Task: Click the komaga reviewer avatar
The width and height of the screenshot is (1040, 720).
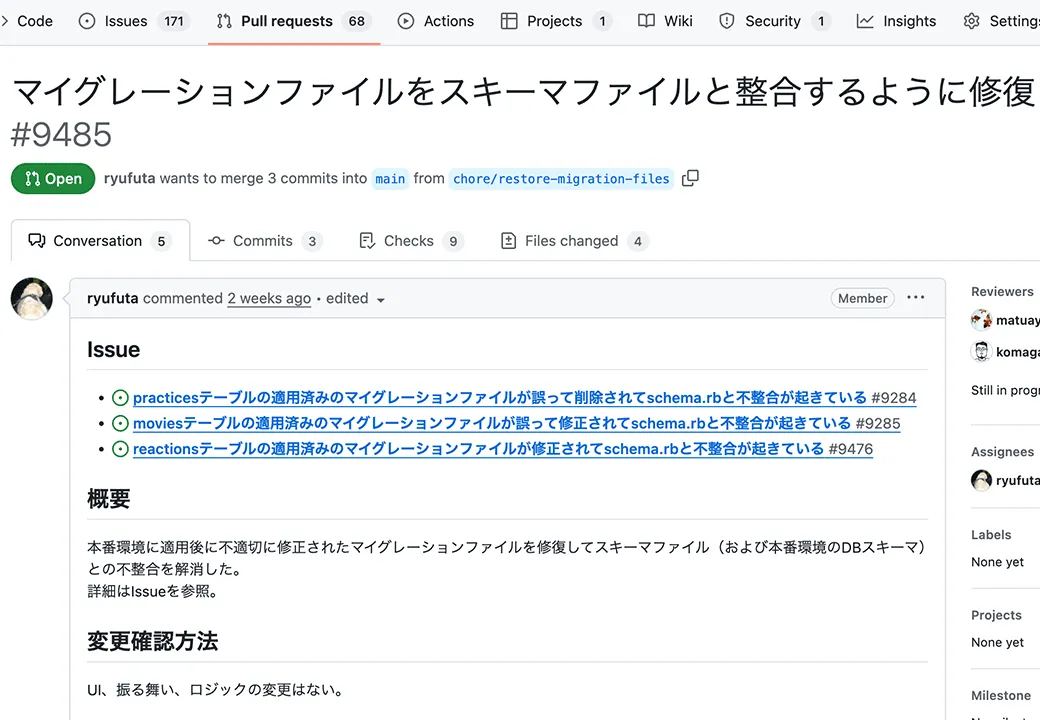Action: coord(981,351)
